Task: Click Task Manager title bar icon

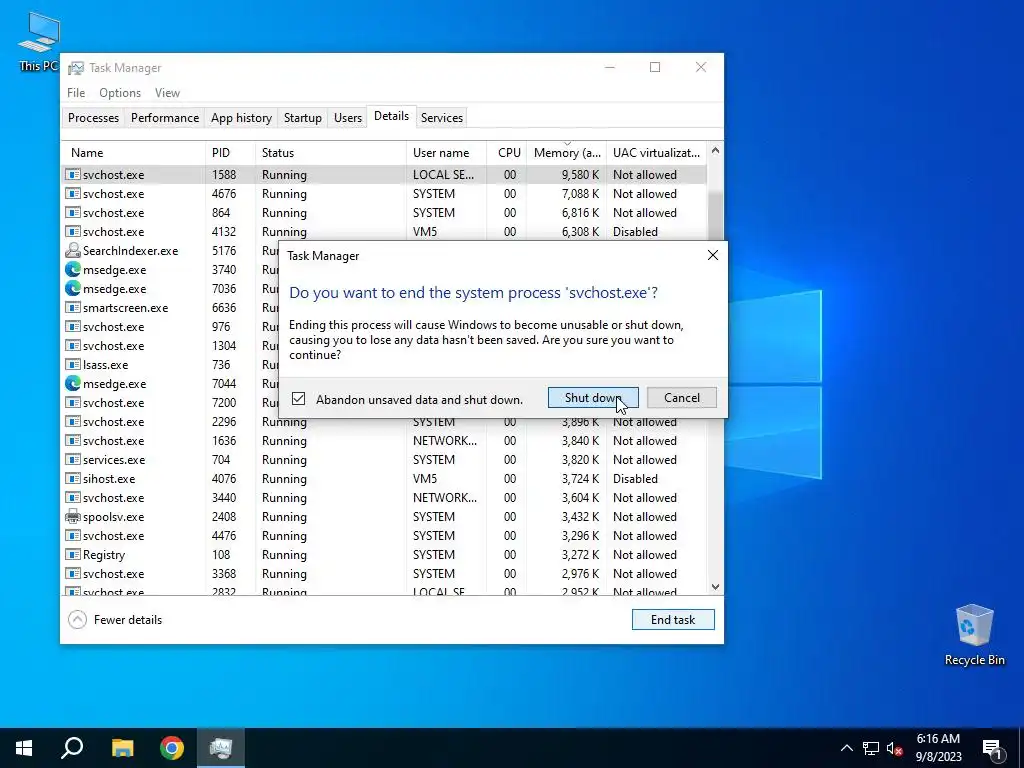Action: click(76, 68)
